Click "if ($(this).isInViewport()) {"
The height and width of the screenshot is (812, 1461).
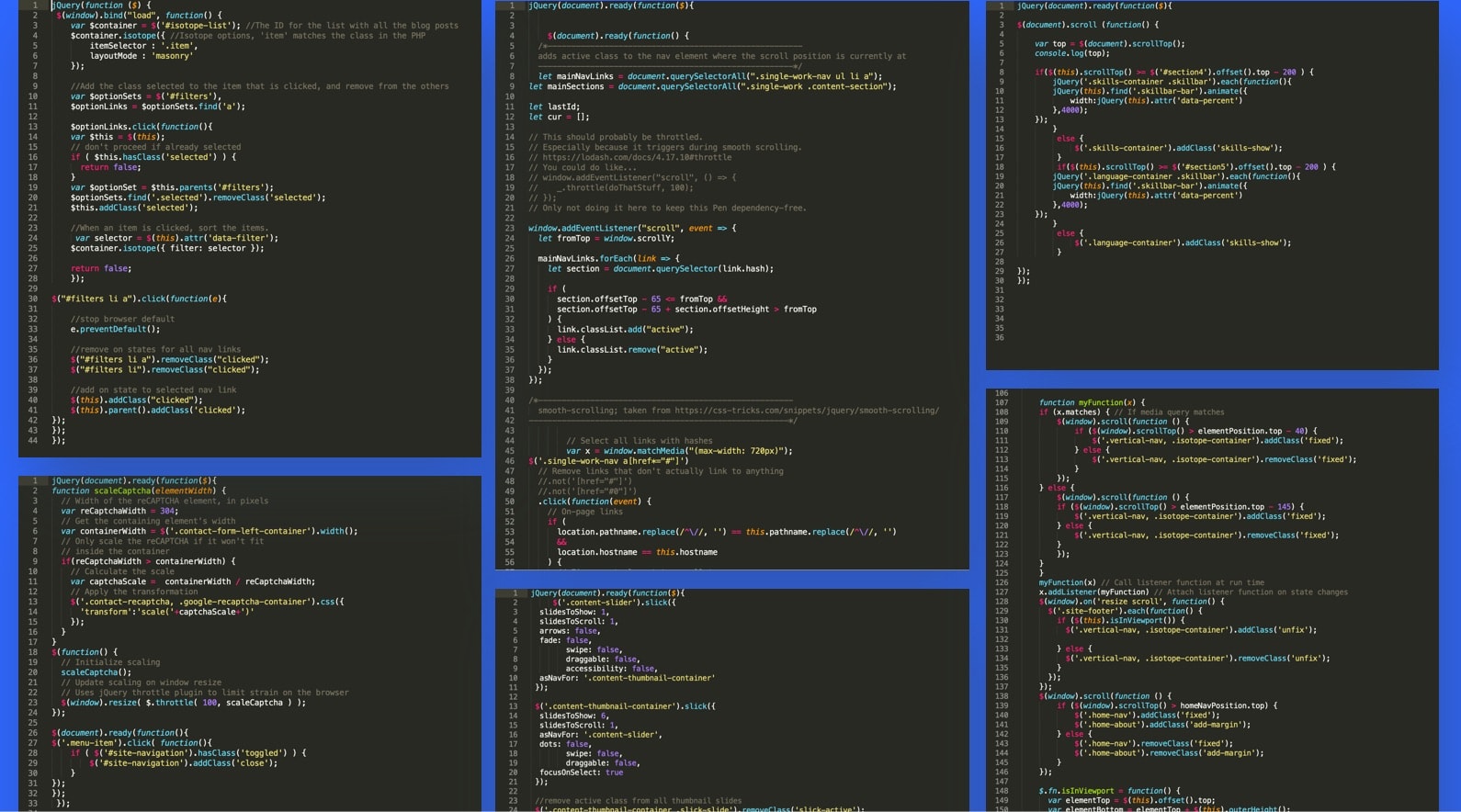tap(1121, 621)
